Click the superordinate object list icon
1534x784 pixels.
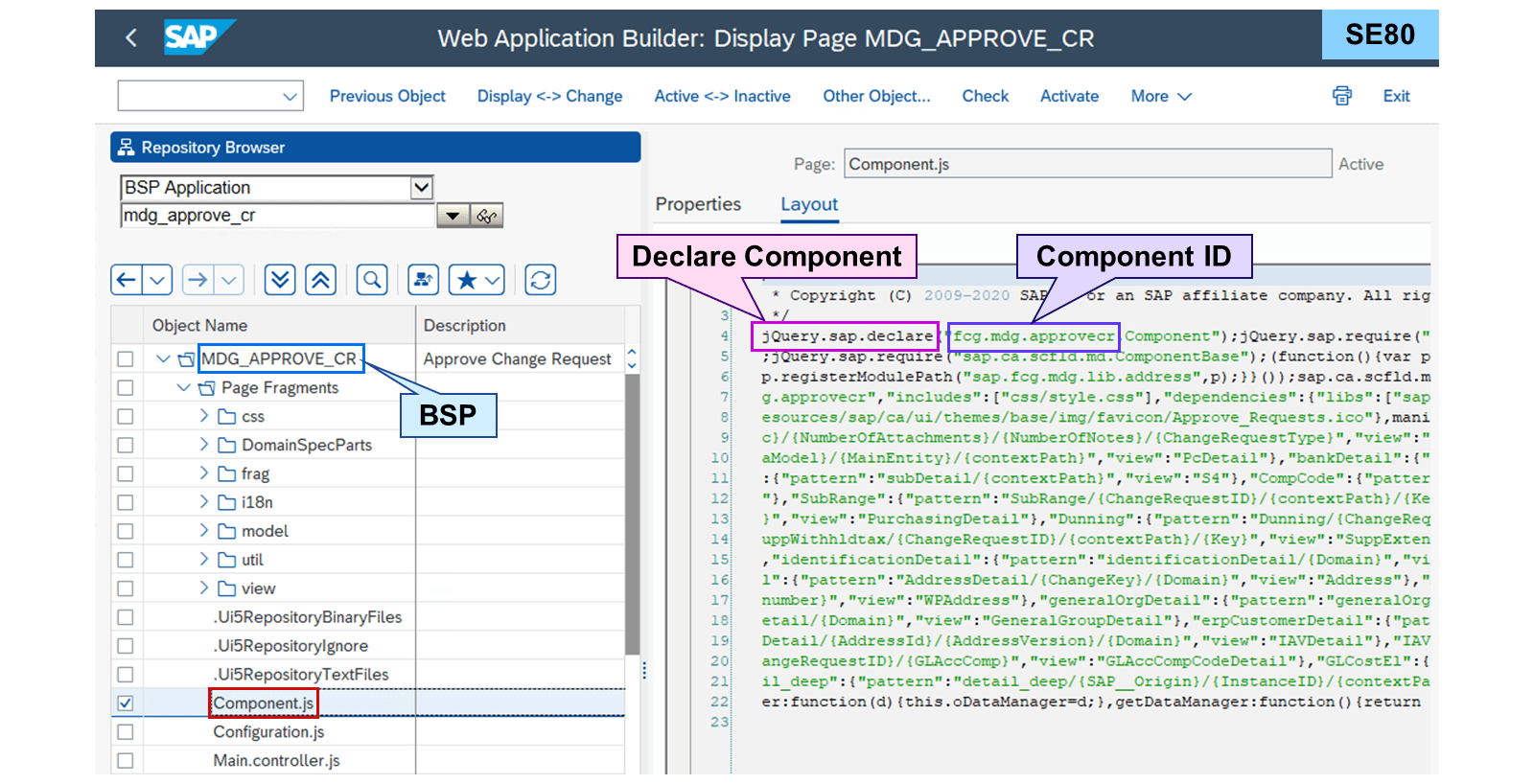[x=424, y=280]
